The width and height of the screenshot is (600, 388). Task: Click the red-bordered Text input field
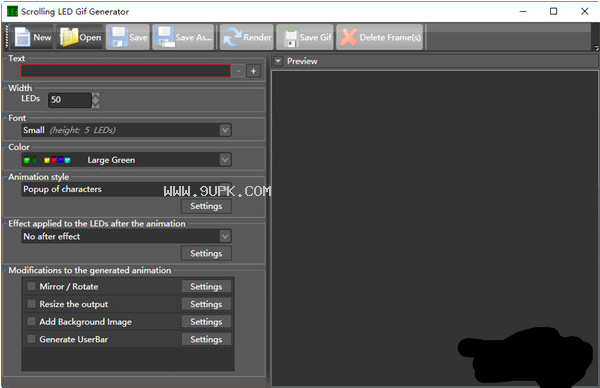click(126, 71)
